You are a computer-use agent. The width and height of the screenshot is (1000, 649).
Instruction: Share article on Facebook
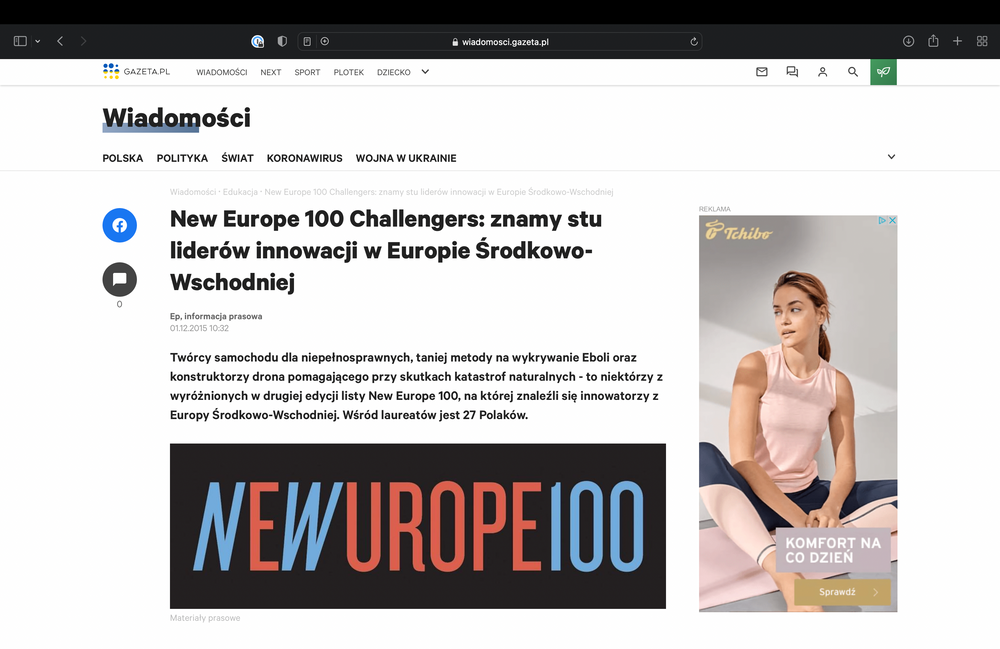click(120, 225)
